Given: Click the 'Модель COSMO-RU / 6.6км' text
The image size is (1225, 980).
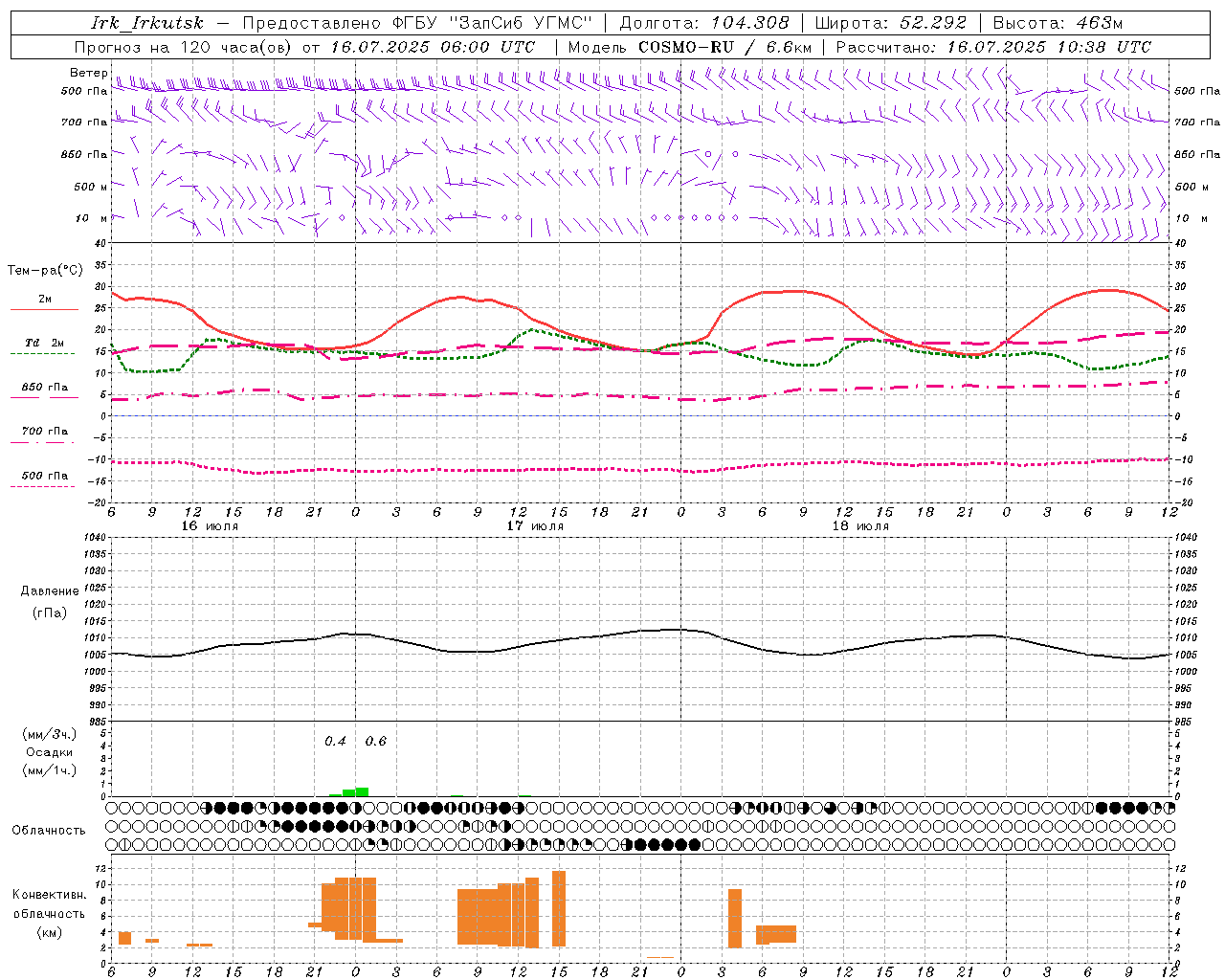Looking at the screenshot, I should point(690,47).
